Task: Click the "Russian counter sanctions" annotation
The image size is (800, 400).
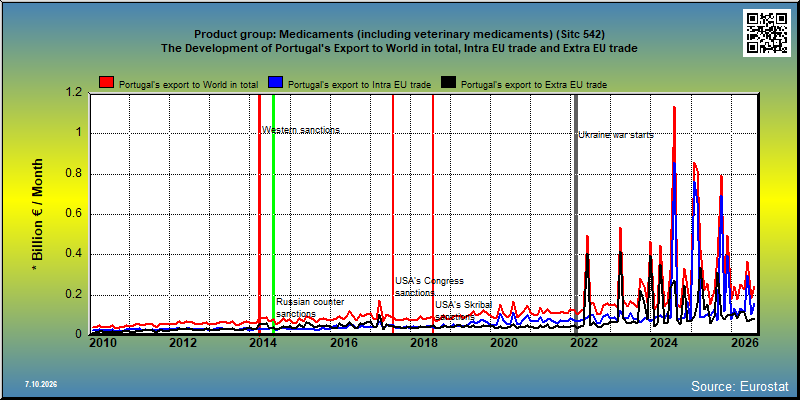Action: [310, 307]
